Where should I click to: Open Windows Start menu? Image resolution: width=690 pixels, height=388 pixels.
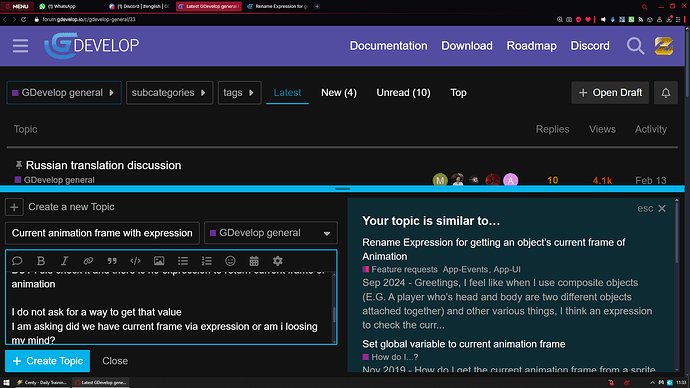click(6, 383)
